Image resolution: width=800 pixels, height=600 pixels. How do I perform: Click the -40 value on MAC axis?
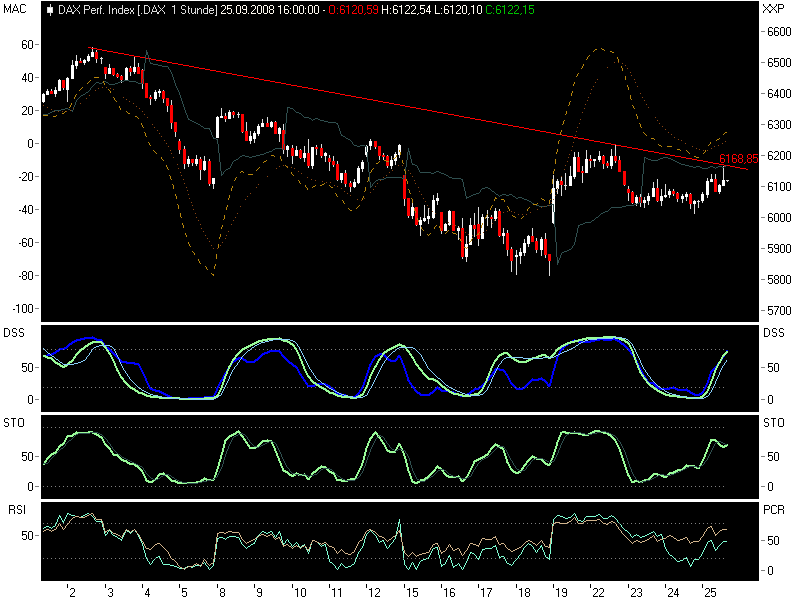click(25, 210)
